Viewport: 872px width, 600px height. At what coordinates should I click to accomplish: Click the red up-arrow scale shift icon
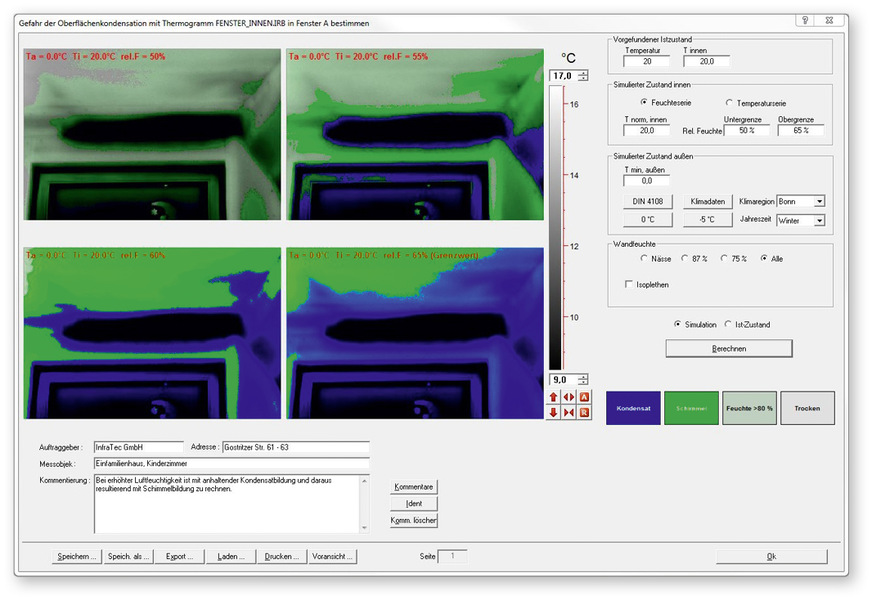pos(553,397)
